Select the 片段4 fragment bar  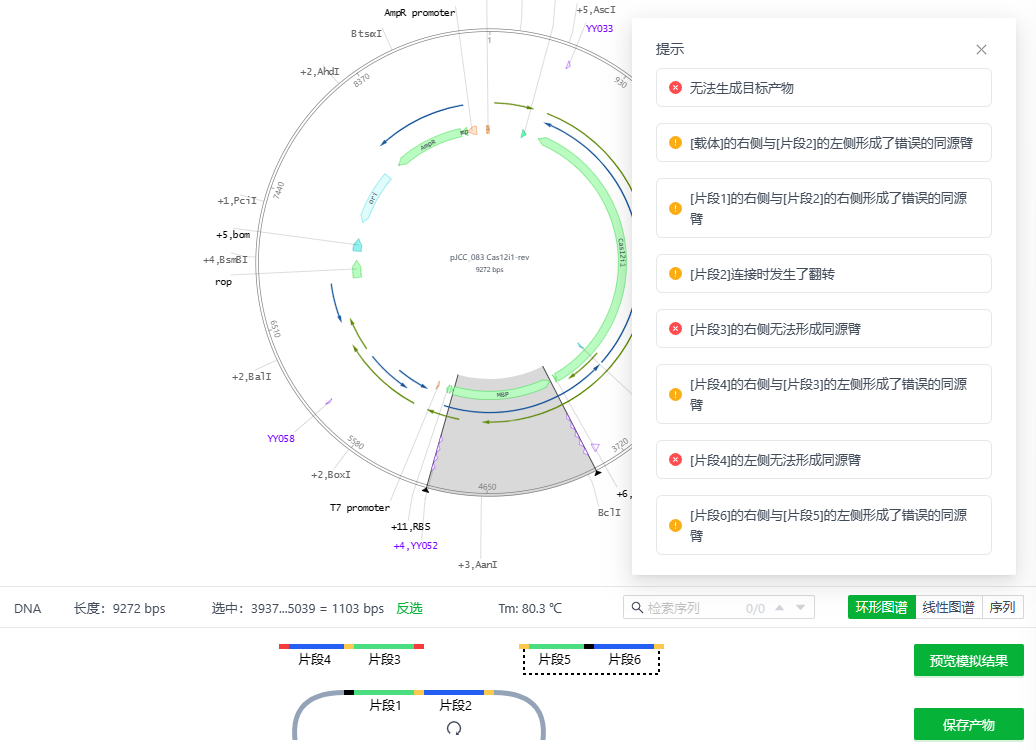(x=314, y=659)
